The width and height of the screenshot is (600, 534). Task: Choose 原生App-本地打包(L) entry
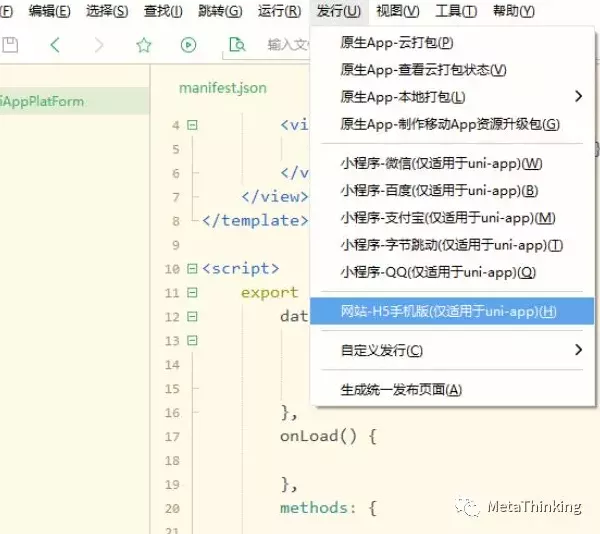[452, 97]
